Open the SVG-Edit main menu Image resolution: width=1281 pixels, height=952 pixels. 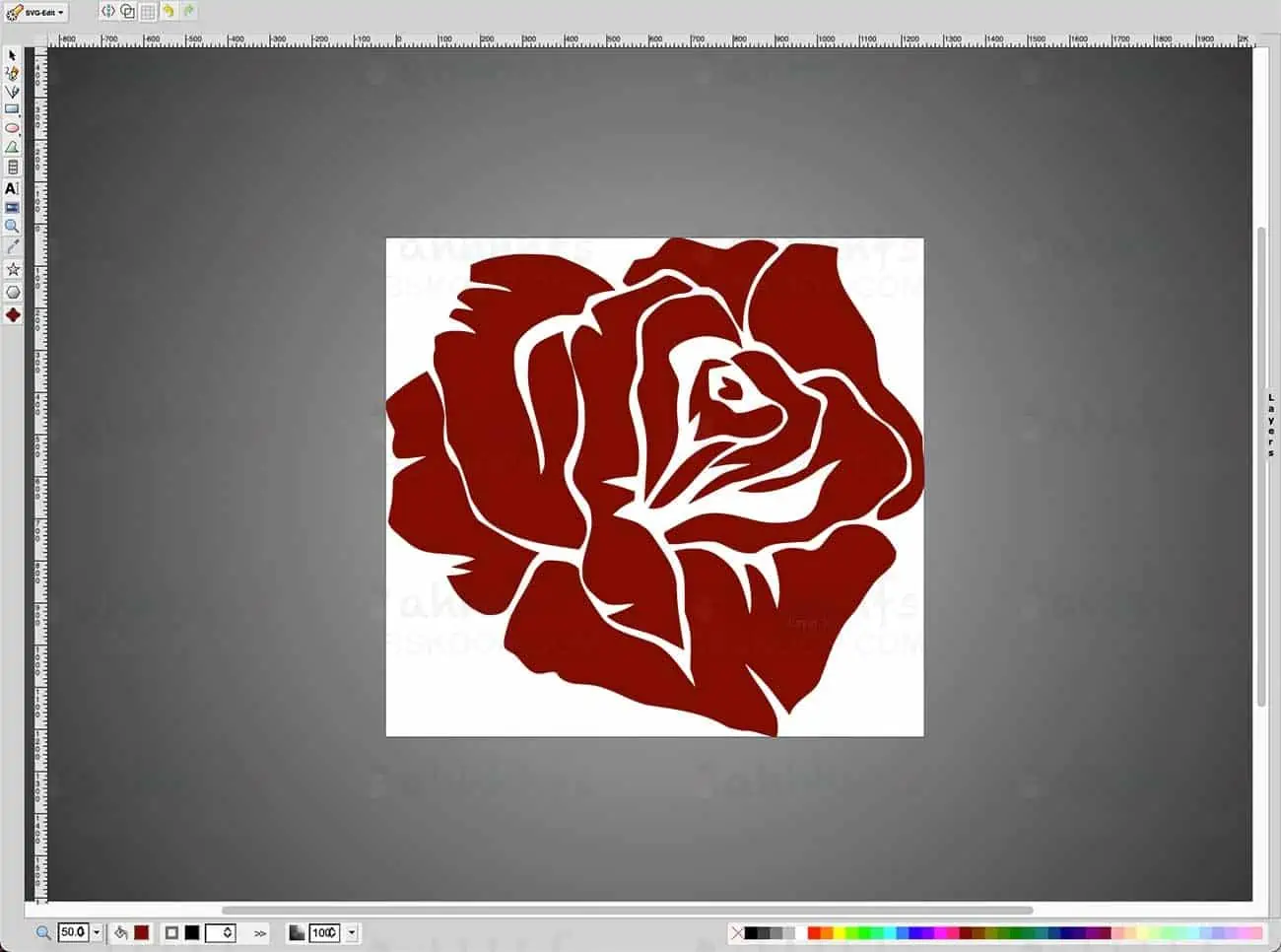(x=36, y=13)
